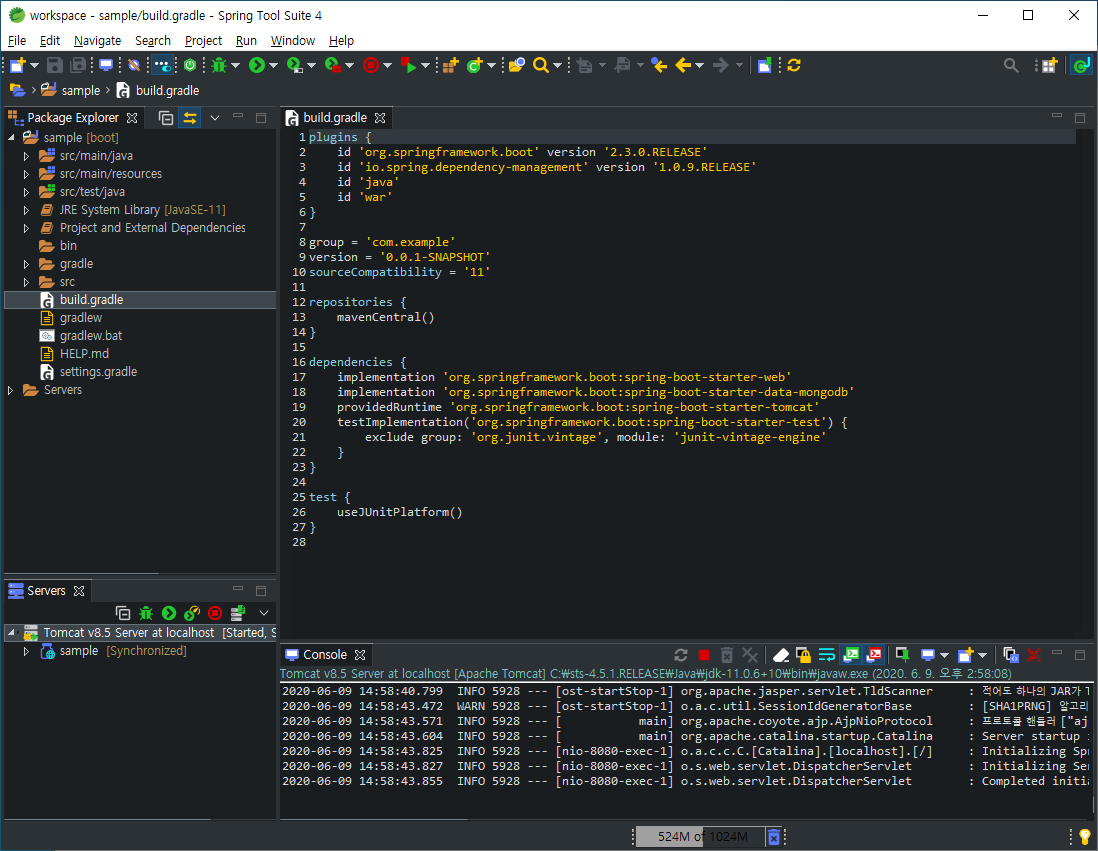The image size is (1098, 851).
Task: Click the Open Type folder icon
Action: tap(516, 65)
